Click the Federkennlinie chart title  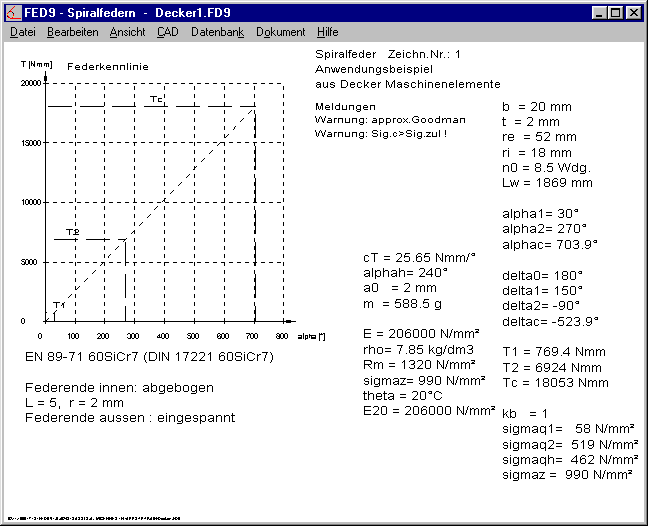tap(100, 65)
